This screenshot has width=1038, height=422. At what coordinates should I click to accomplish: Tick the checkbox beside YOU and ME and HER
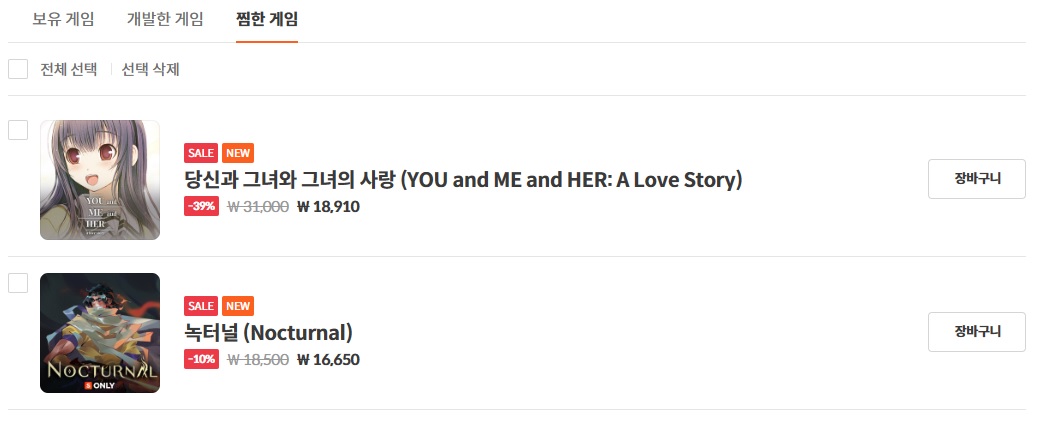point(18,130)
